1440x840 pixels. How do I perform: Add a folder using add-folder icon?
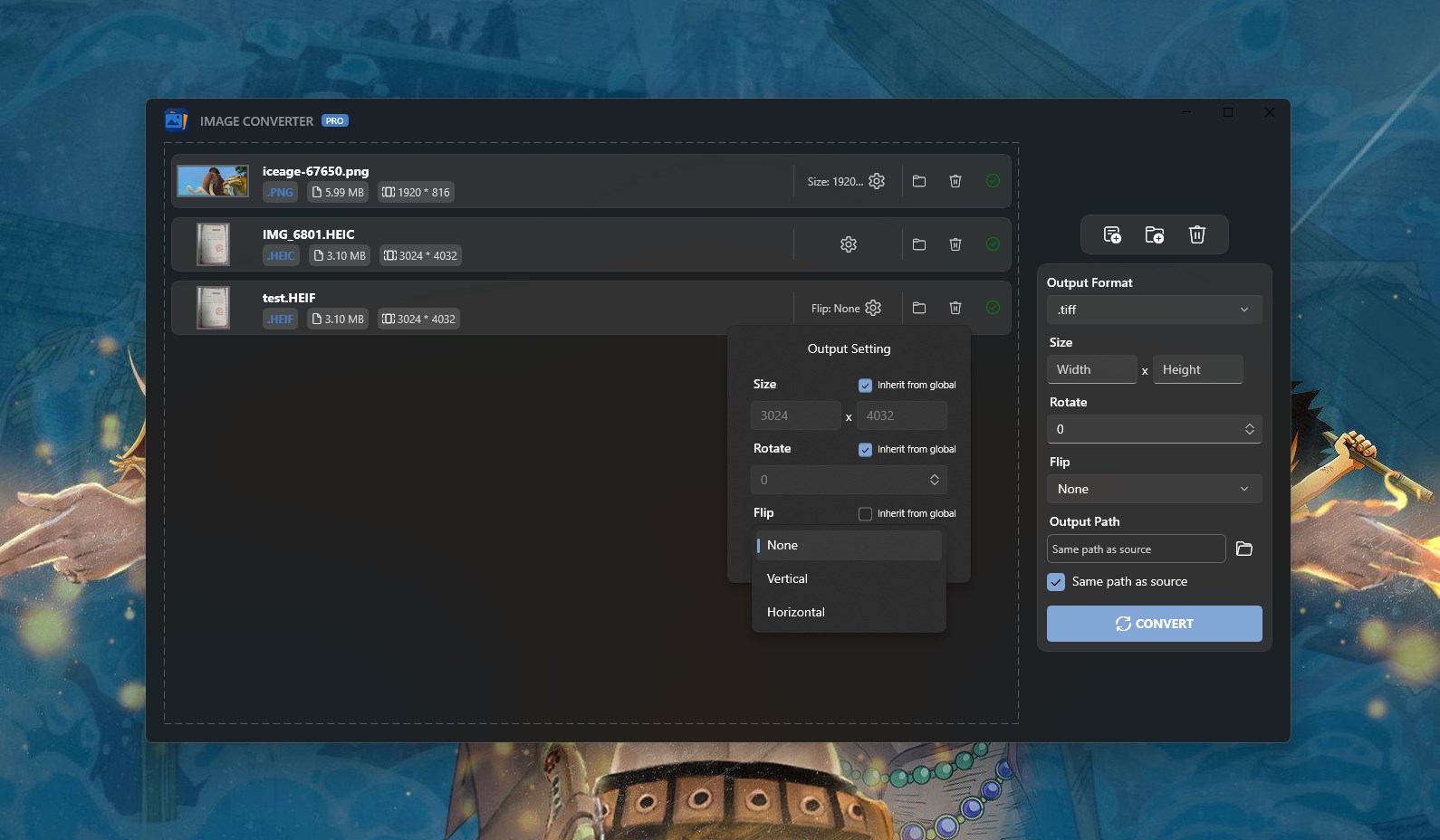pos(1155,235)
